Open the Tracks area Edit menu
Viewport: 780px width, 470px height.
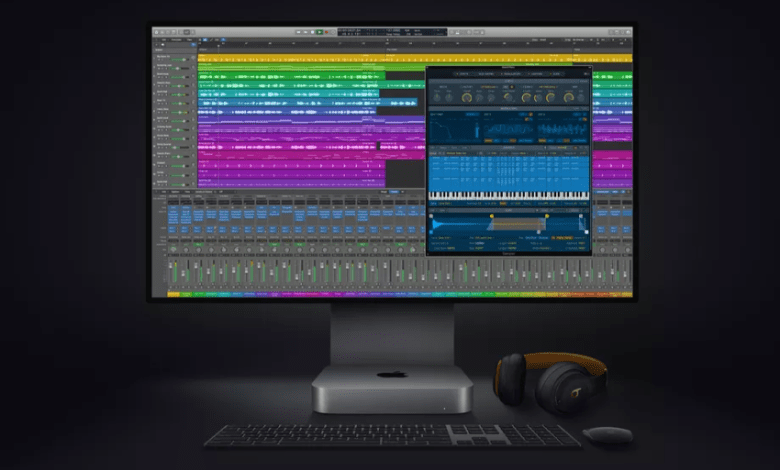[x=164, y=40]
